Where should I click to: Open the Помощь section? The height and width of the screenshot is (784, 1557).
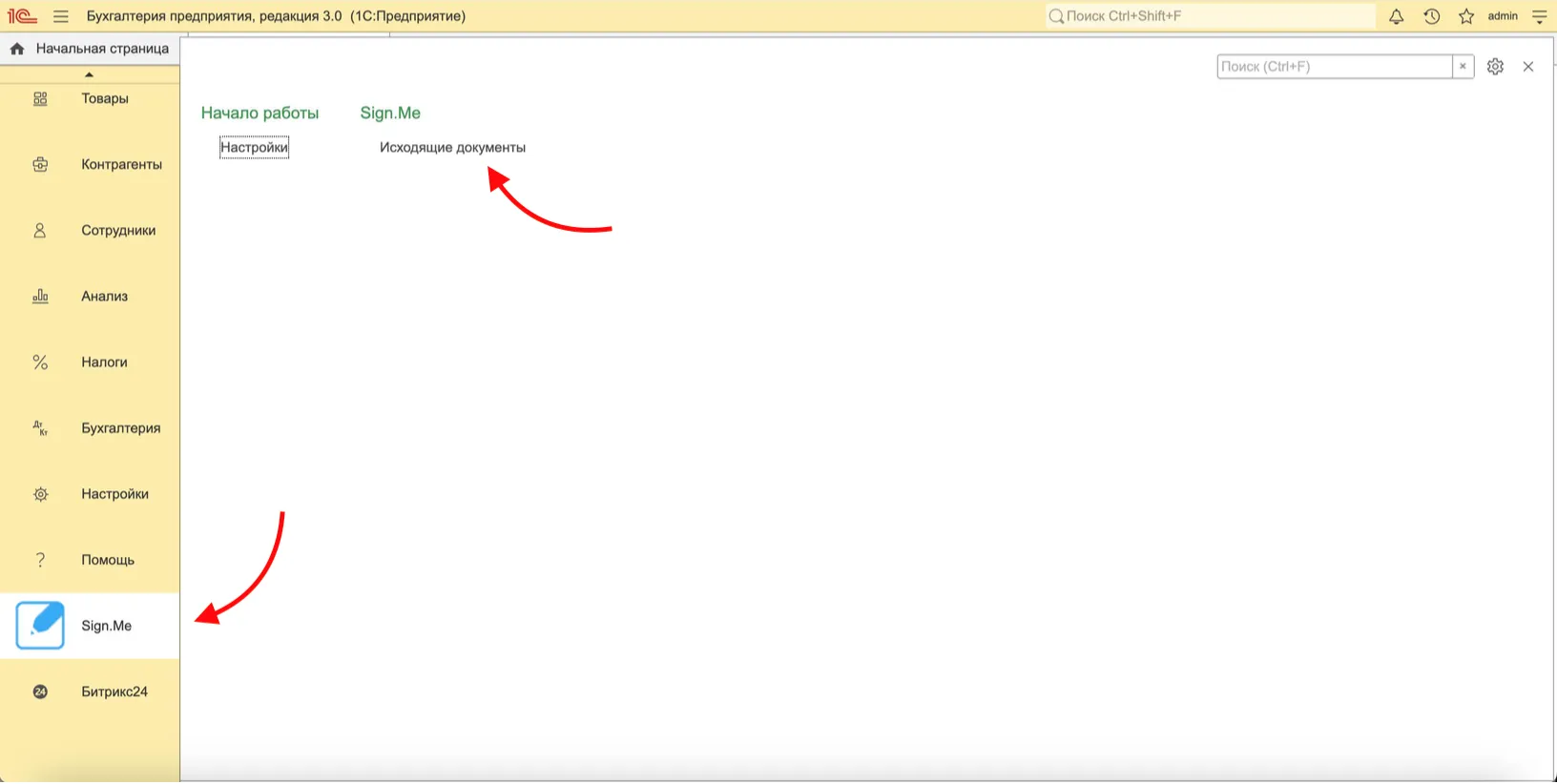click(x=108, y=559)
